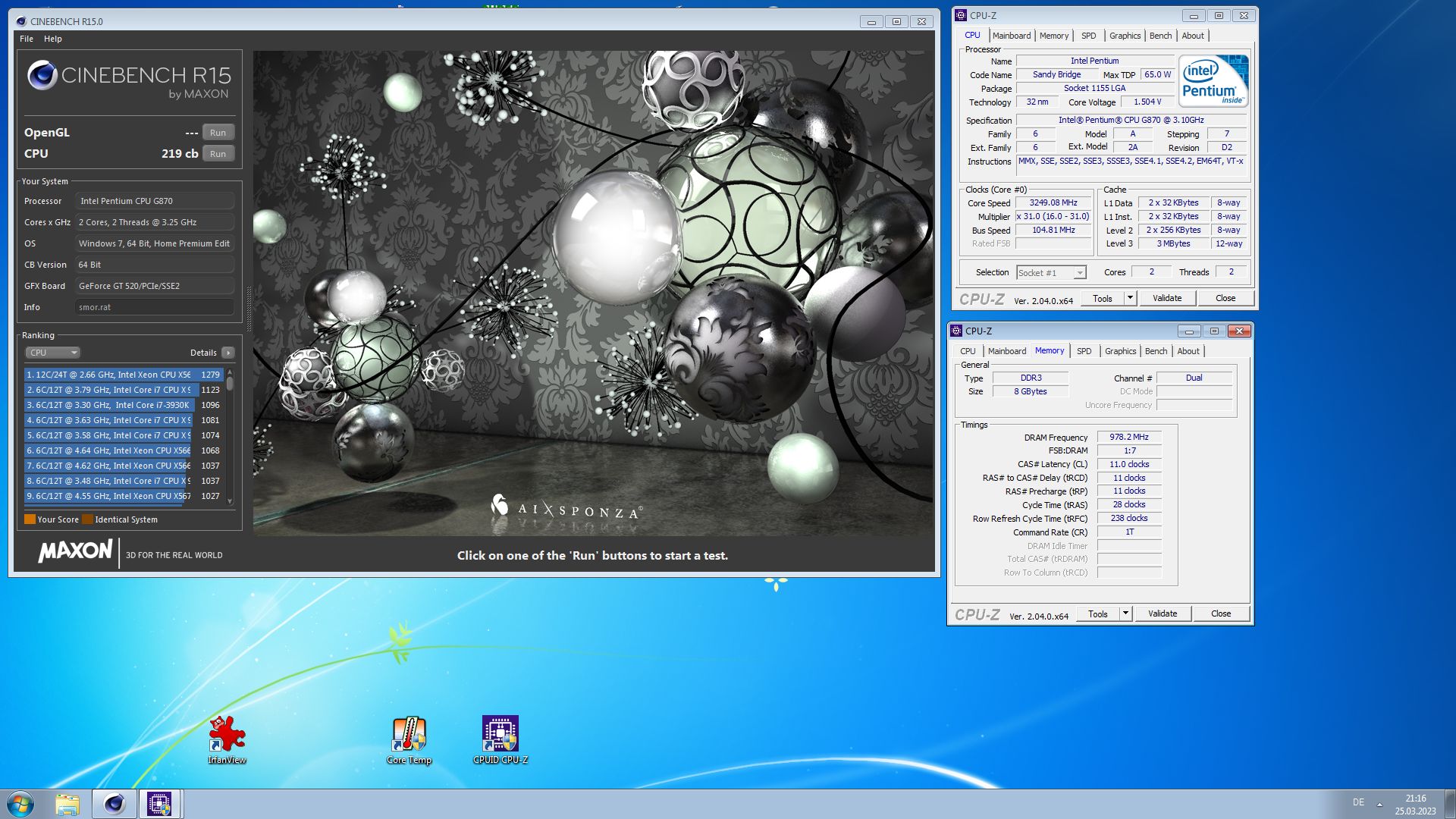The image size is (1456, 819).
Task: Click Validate button in top CPU-Z
Action: [1167, 298]
